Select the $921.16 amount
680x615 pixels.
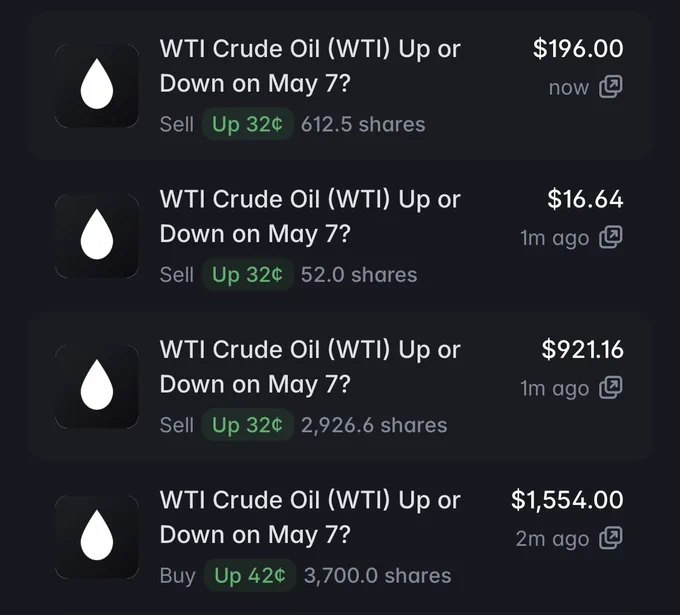tap(582, 350)
